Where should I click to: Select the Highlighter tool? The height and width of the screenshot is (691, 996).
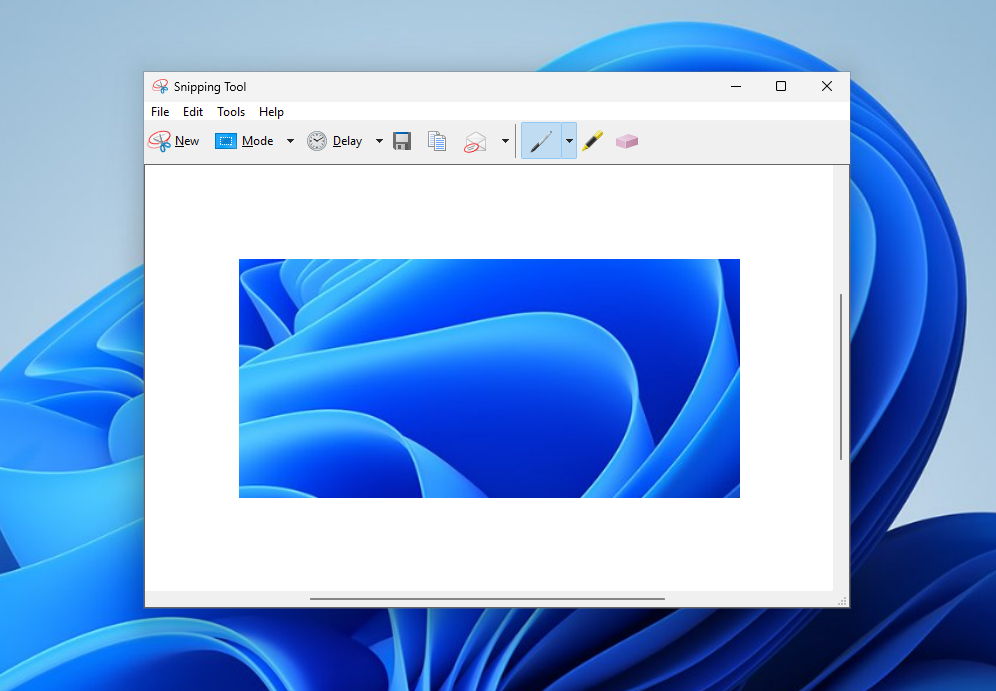coord(591,140)
